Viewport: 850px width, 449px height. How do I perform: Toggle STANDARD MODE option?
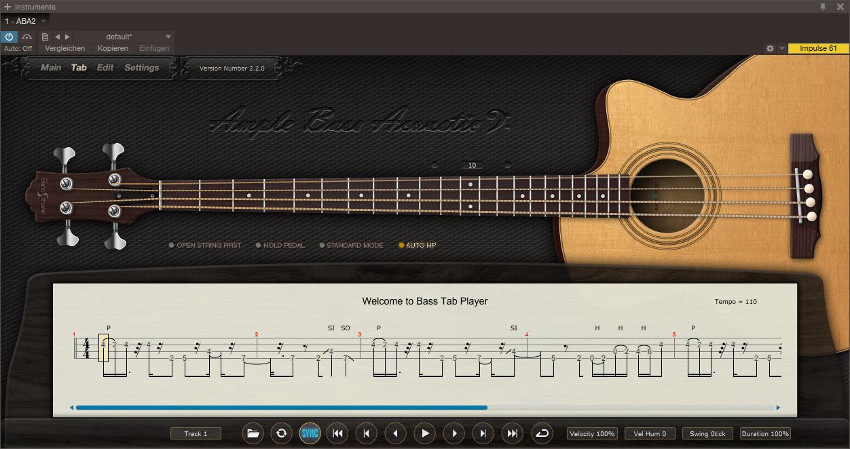coord(351,245)
